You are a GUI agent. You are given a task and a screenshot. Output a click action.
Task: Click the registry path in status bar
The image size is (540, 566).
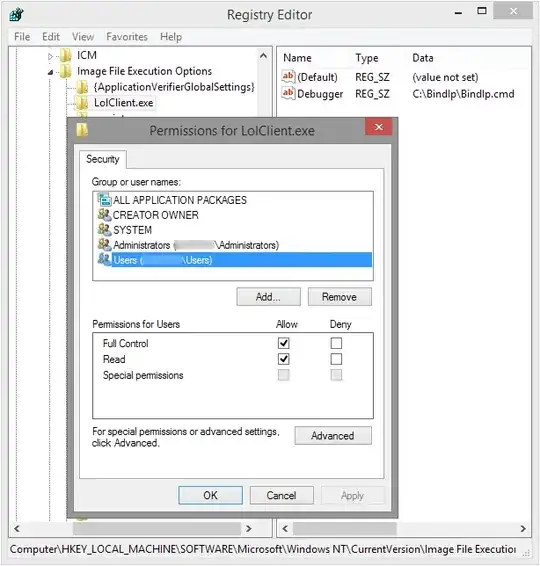pyautogui.click(x=263, y=549)
